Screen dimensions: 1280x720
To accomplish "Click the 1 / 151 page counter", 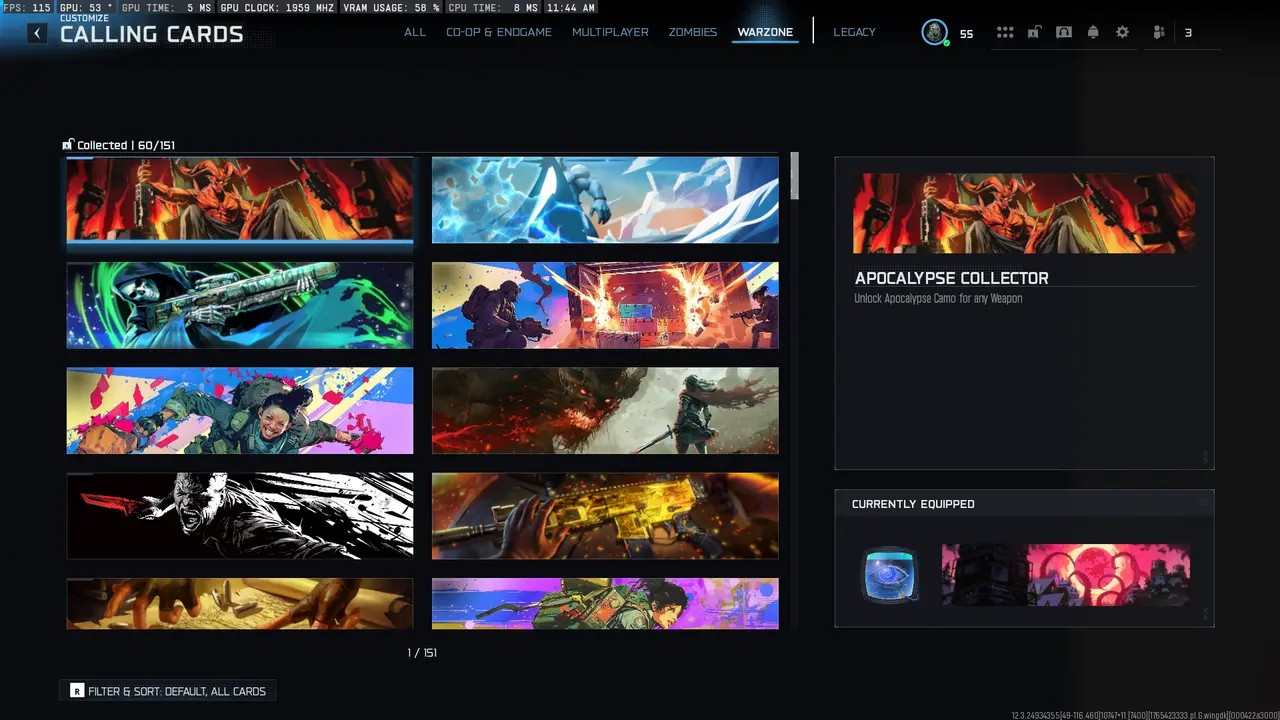I will point(422,652).
